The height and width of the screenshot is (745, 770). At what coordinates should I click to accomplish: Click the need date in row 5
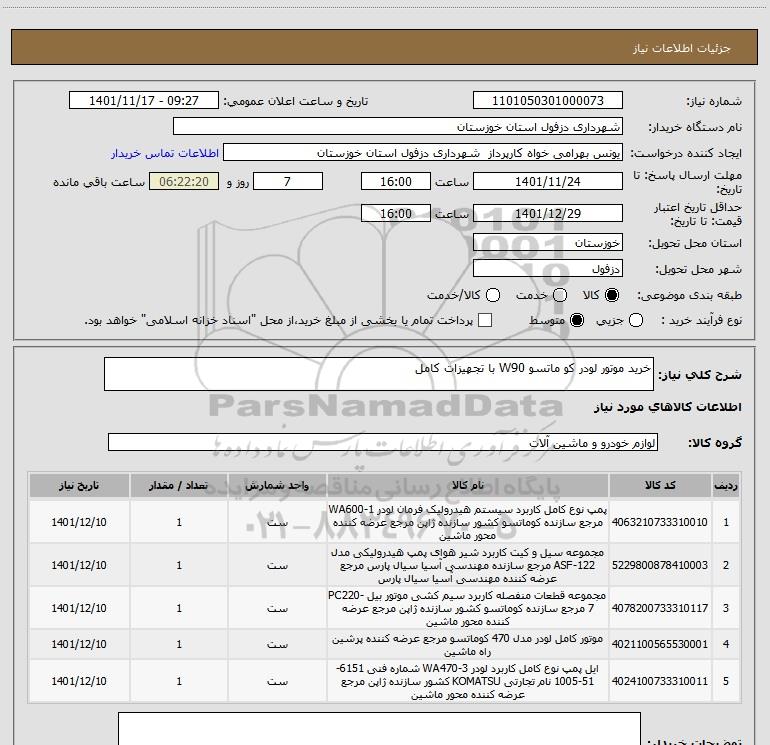click(79, 681)
